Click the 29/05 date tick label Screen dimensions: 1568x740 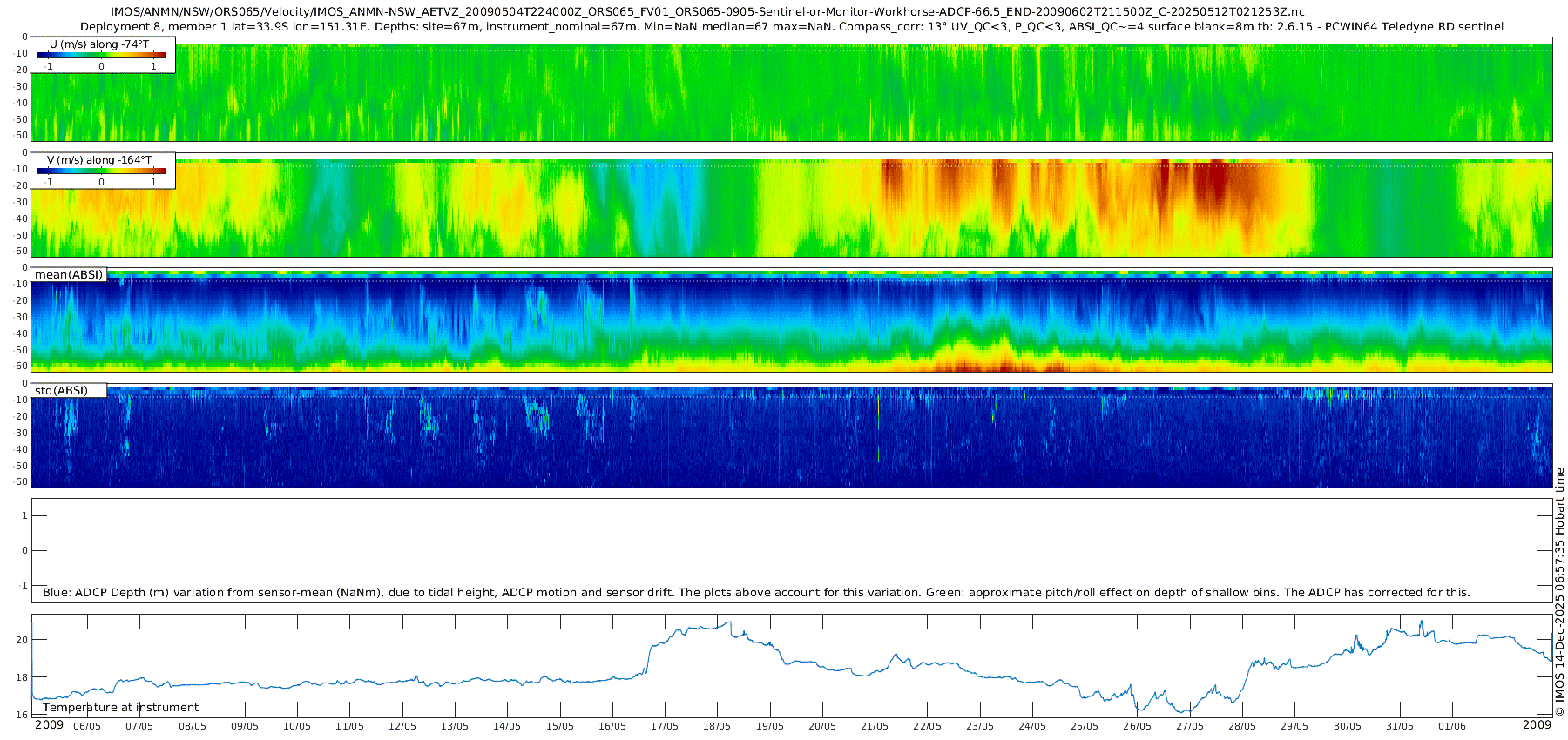tap(1294, 726)
